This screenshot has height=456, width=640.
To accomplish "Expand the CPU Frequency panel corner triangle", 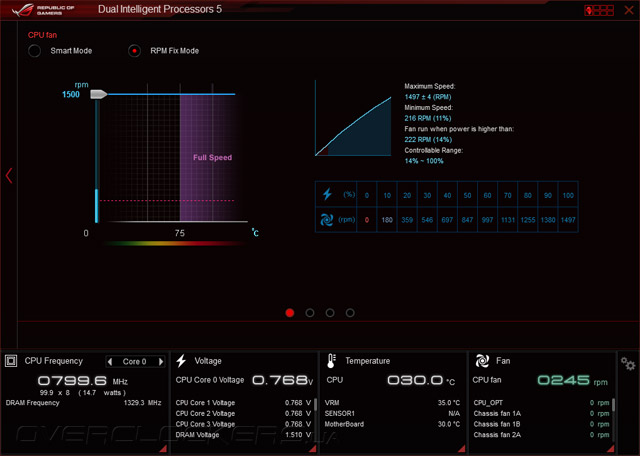I will tap(163, 449).
